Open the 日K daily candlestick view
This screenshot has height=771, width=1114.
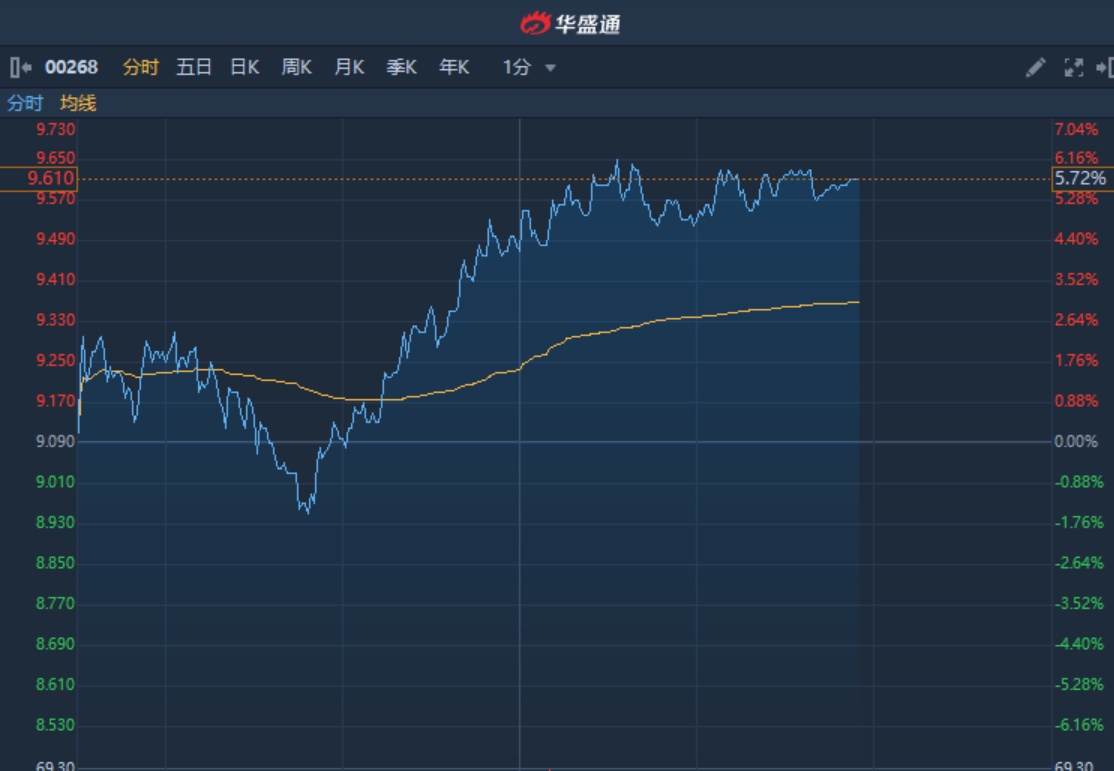click(245, 67)
